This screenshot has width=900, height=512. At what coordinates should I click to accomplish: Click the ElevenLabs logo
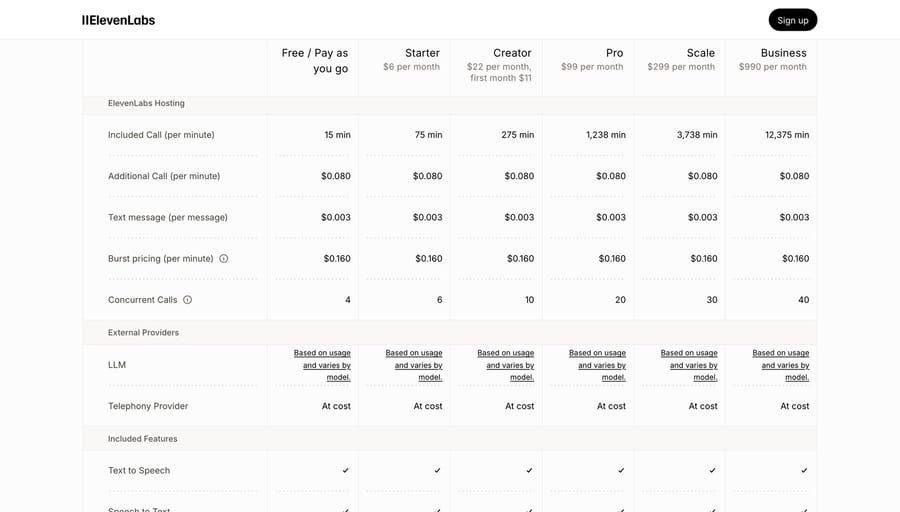point(118,20)
